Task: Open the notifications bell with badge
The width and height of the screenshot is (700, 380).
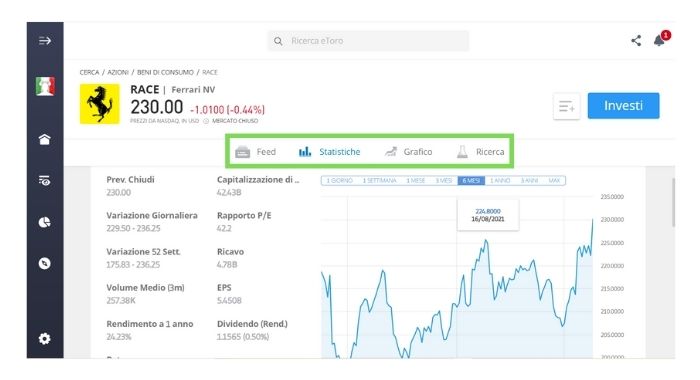Action: 660,40
